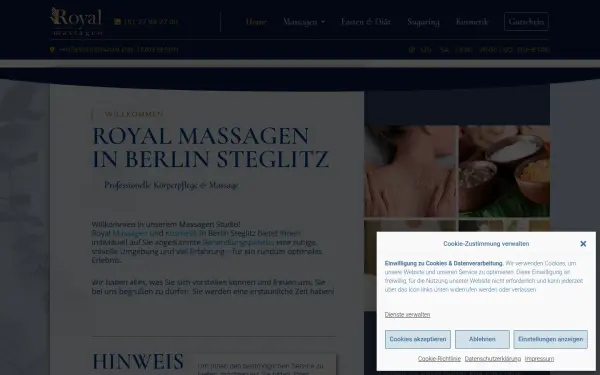Screen dimensions: 600x375
Task: Follow the Kosmetik link in welcome text
Action: tap(181, 233)
